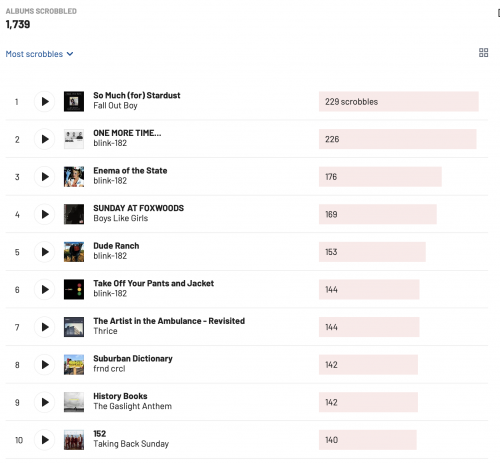Click the 229 scrobbles bar
Image resolution: width=500 pixels, height=463 pixels.
(399, 102)
